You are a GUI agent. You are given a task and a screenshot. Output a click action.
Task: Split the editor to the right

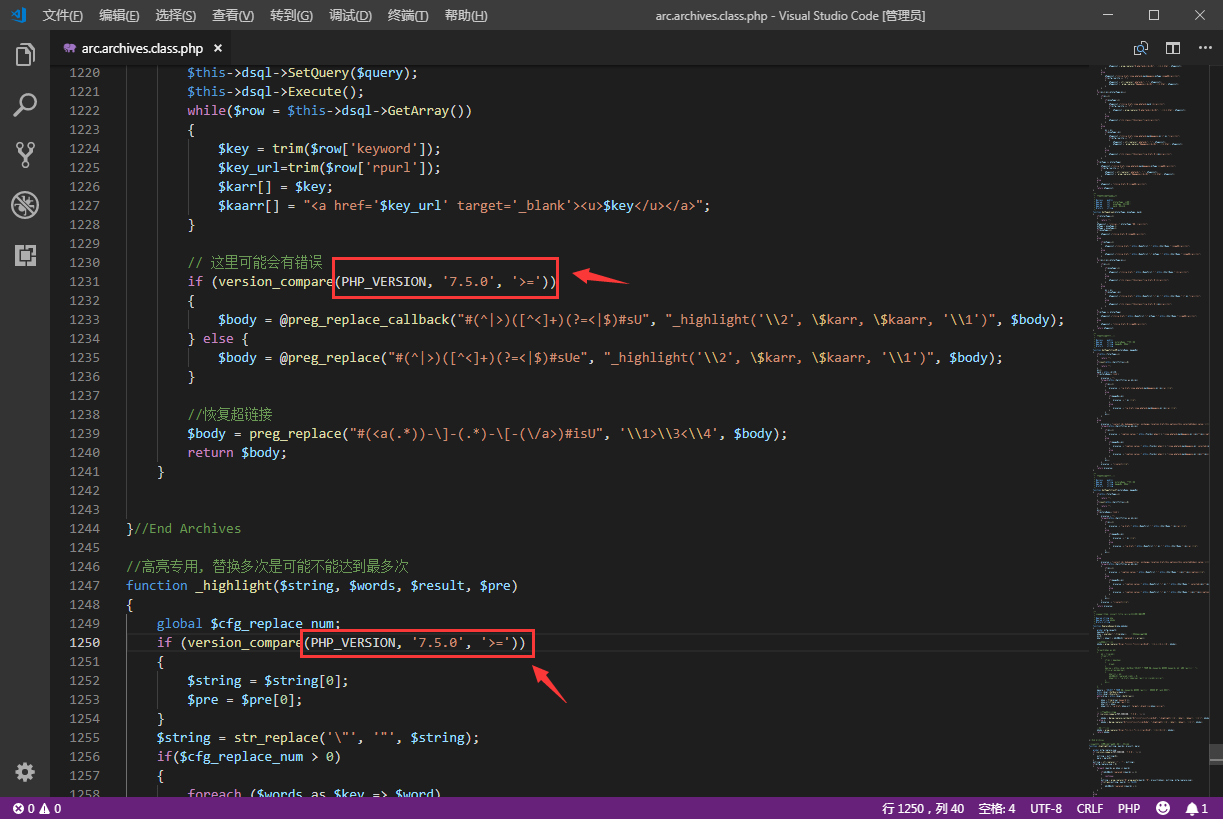click(1173, 48)
